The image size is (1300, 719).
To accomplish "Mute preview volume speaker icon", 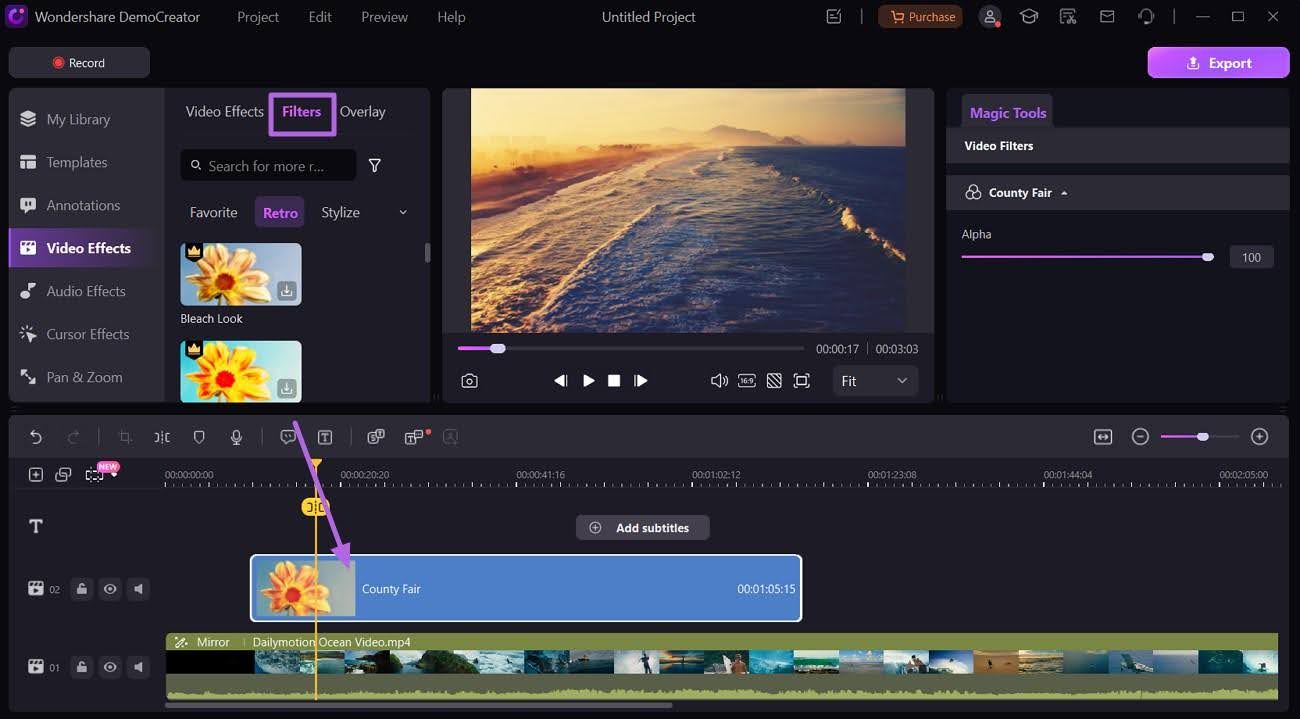I will tap(719, 381).
